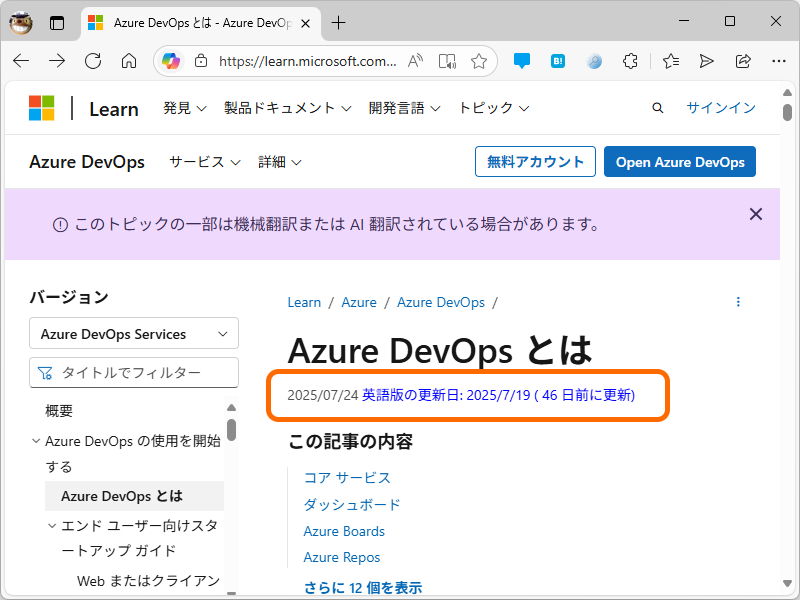The image size is (800, 600).
Task: Open the page options three-dot menu near breadcrumbs
Action: click(738, 301)
